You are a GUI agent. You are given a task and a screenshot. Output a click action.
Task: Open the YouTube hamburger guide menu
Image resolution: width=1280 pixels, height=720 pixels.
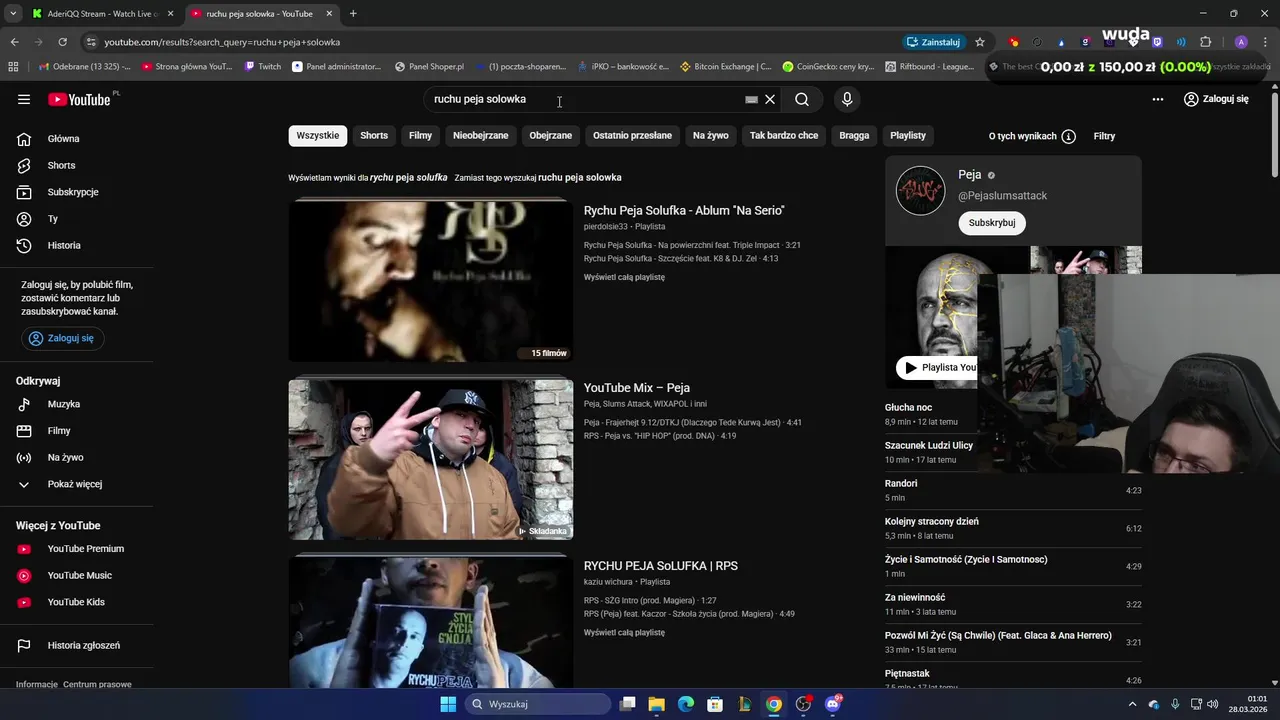point(24,99)
